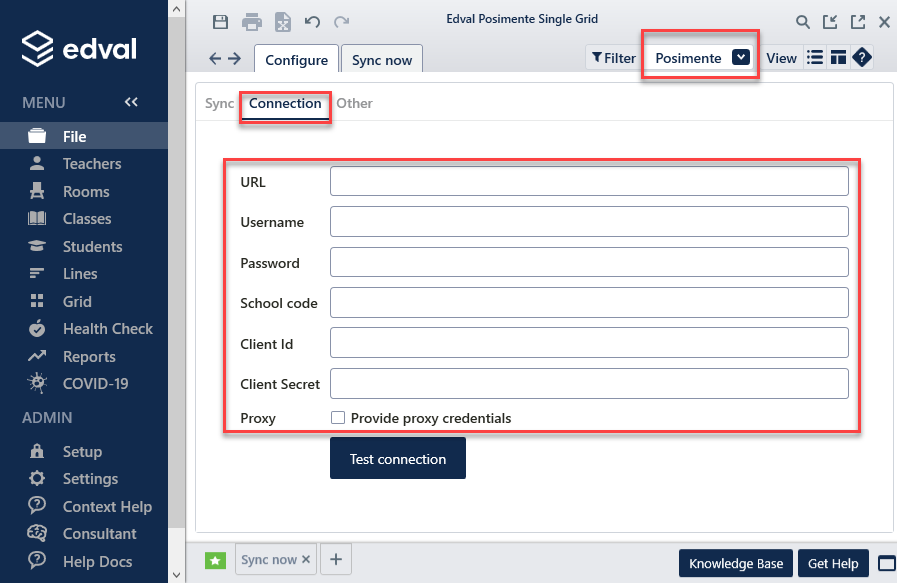897x583 pixels.
Task: Click the Get Help button
Action: coord(833,564)
